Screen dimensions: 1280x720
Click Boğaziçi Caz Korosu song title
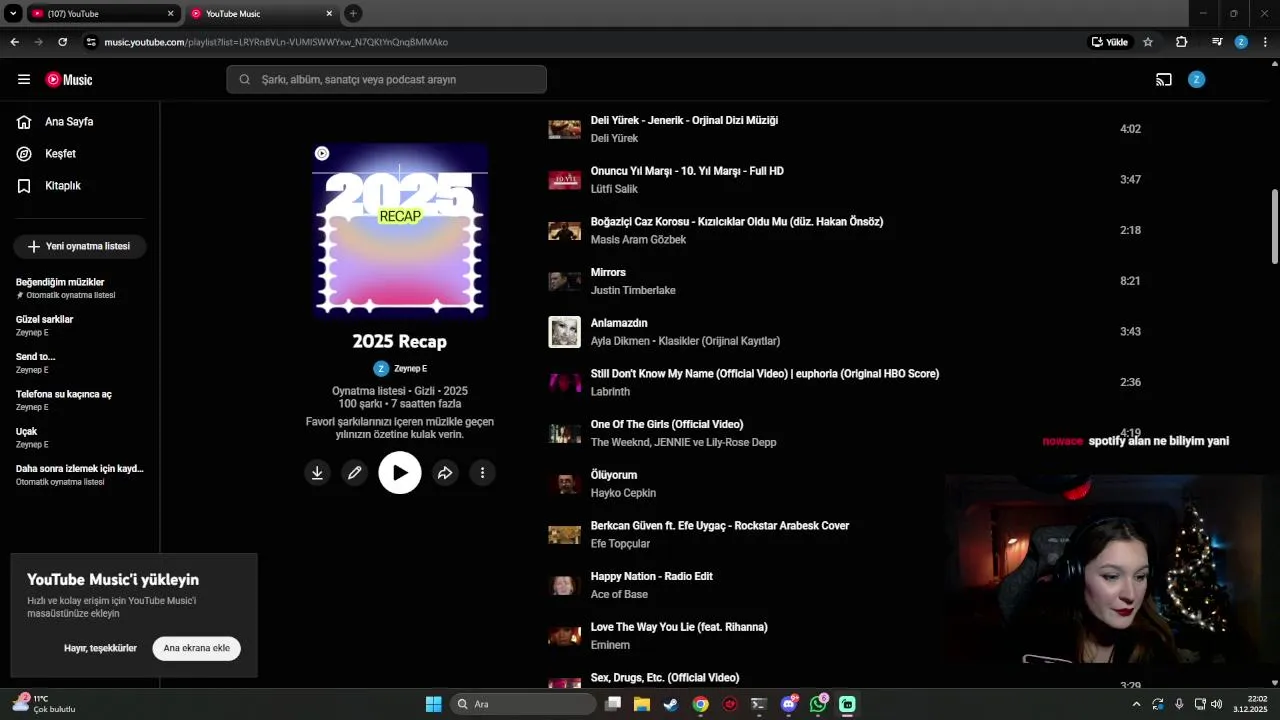tap(737, 222)
